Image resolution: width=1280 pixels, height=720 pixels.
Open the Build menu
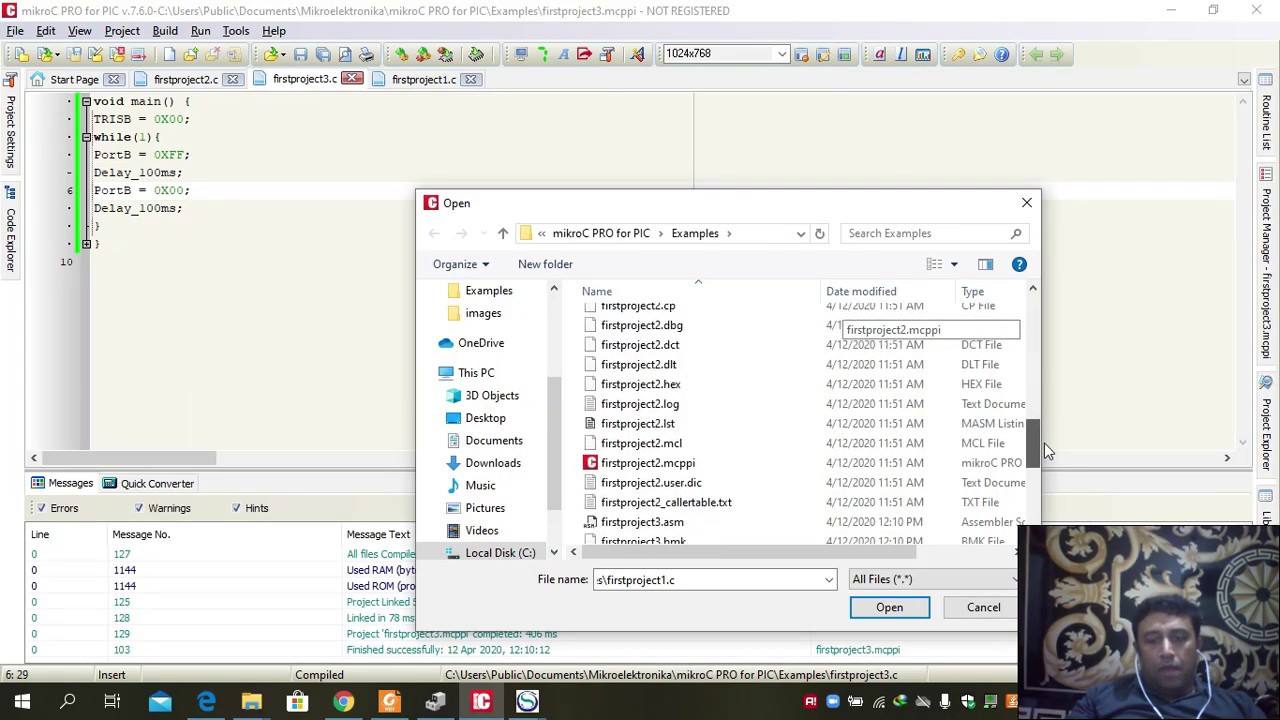(165, 31)
